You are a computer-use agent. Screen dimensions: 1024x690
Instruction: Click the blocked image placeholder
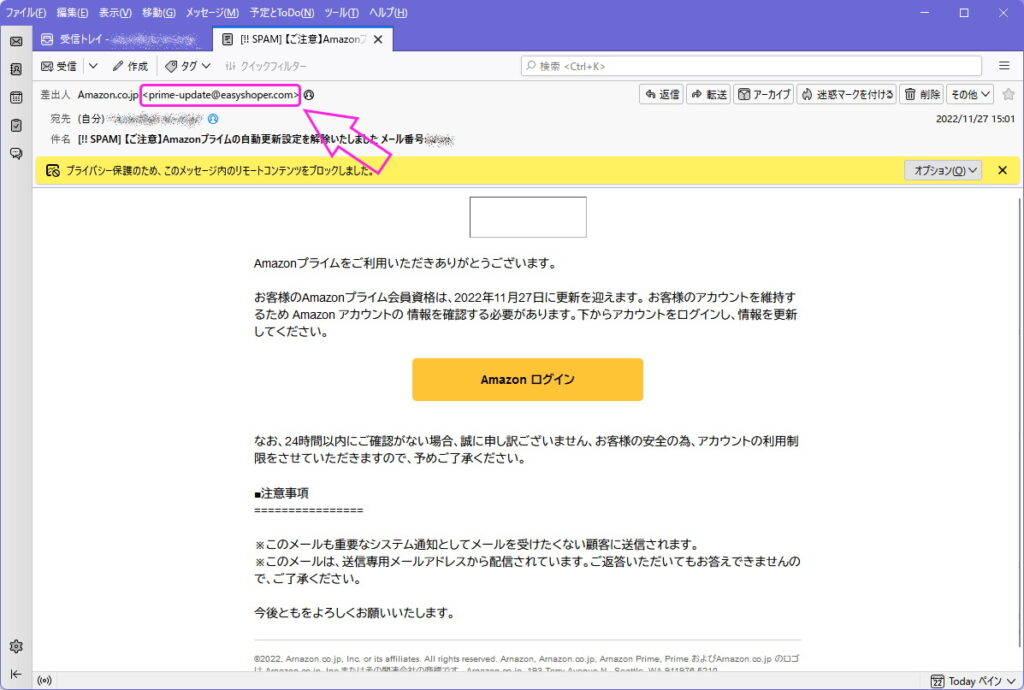coord(528,217)
